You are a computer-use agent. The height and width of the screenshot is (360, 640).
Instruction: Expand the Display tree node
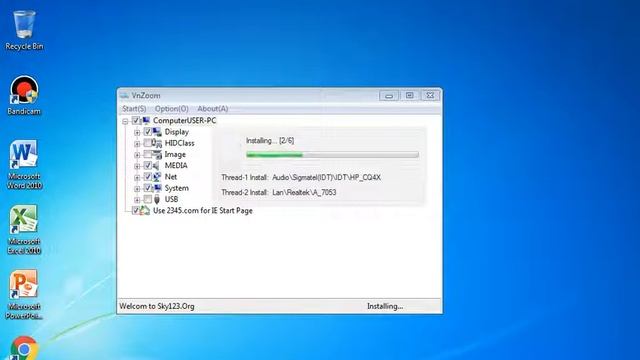(137, 132)
